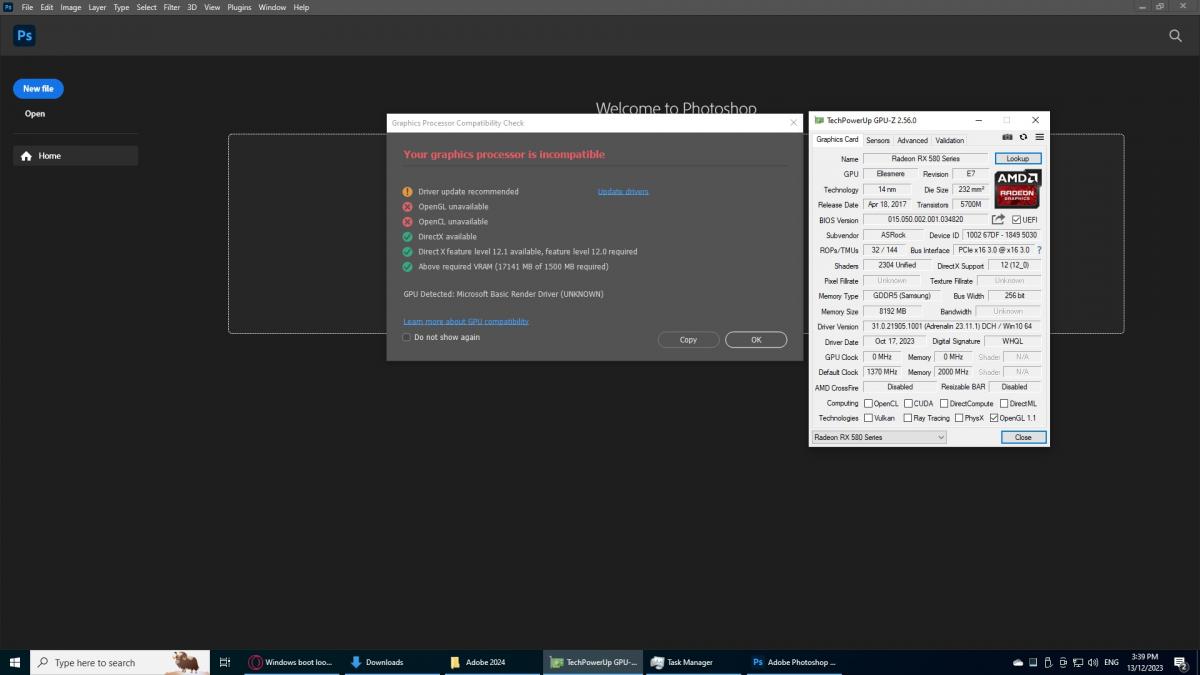
Task: Click the AMD Radeon logo in GPU-Z
Action: 1017,190
